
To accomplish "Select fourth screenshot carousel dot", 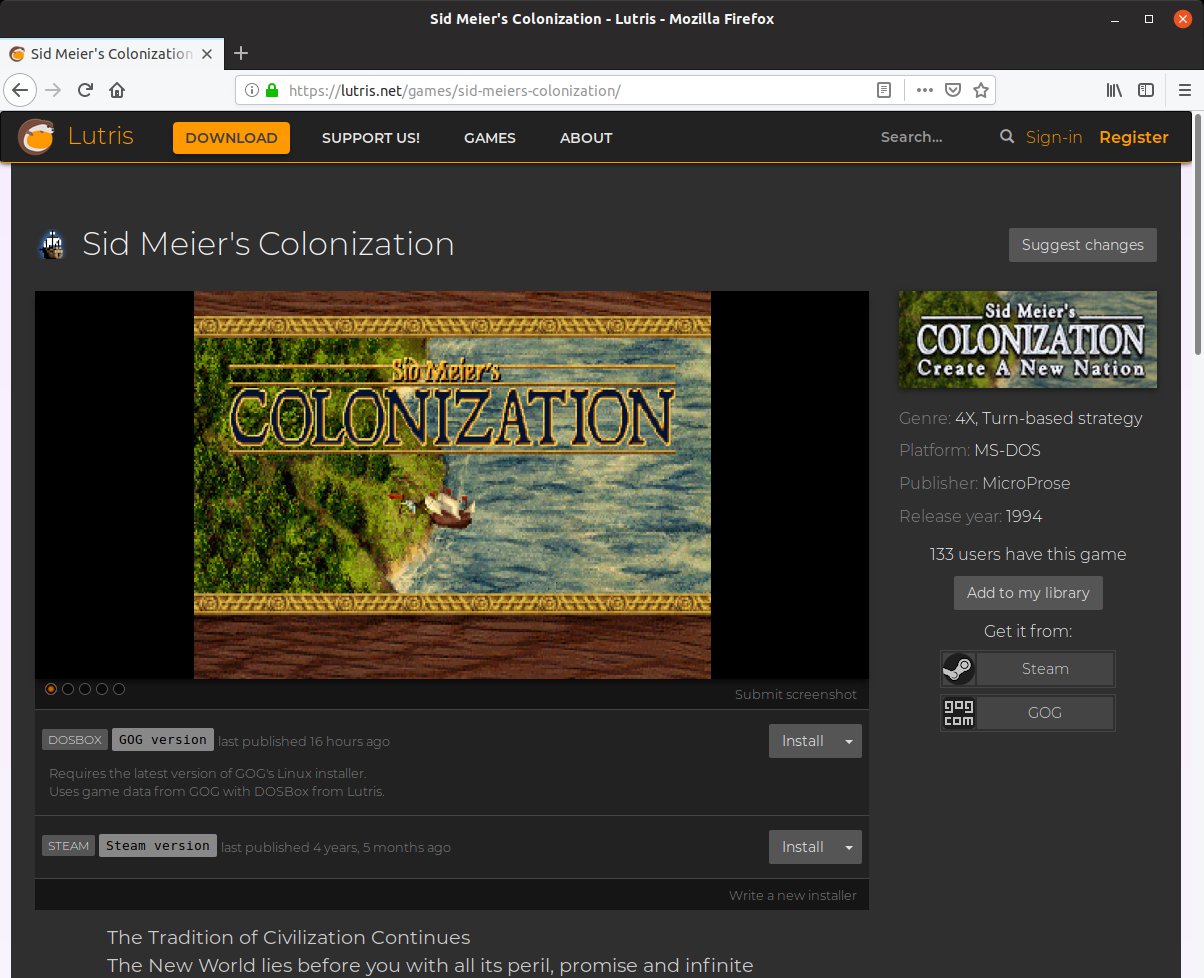I will [102, 689].
